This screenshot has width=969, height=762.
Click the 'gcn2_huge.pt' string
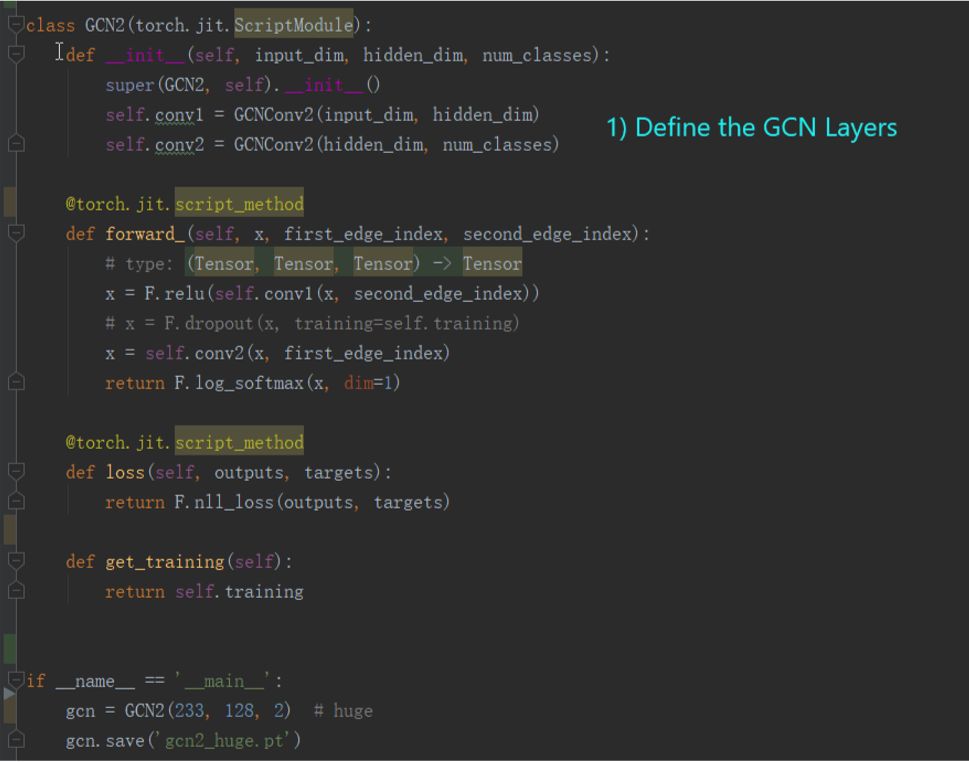point(224,740)
